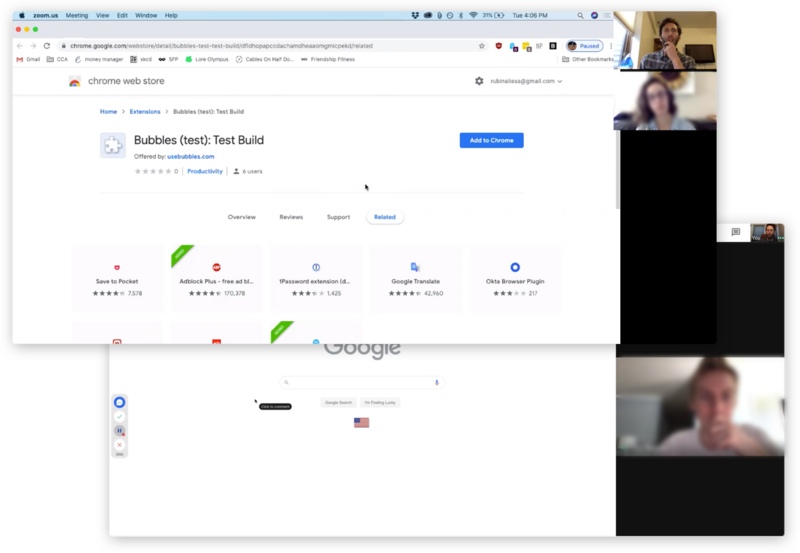Open the Help menu
The image size is (800, 553).
pyautogui.click(x=171, y=16)
